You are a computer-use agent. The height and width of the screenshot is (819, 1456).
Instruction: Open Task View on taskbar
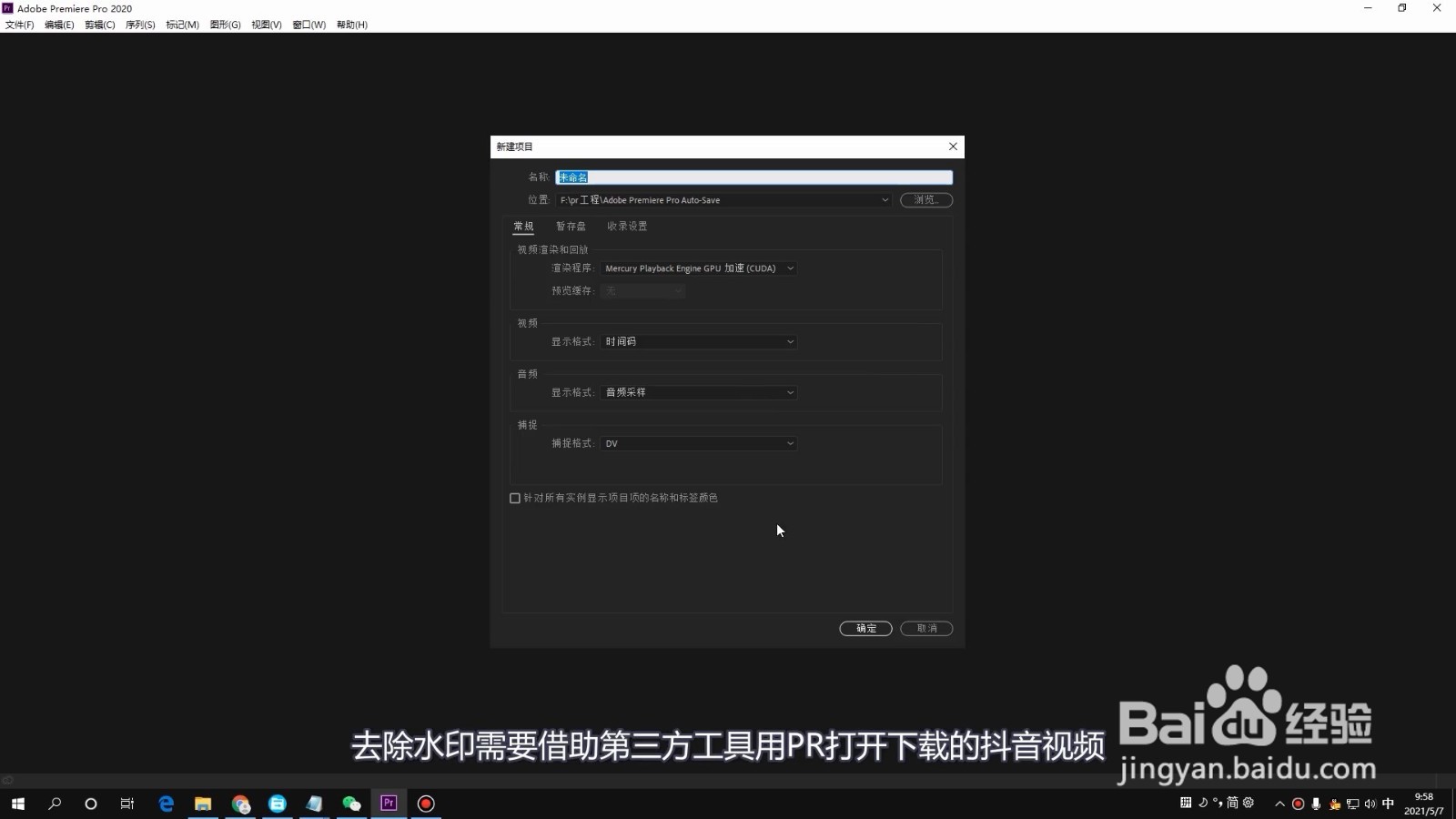pos(127,804)
